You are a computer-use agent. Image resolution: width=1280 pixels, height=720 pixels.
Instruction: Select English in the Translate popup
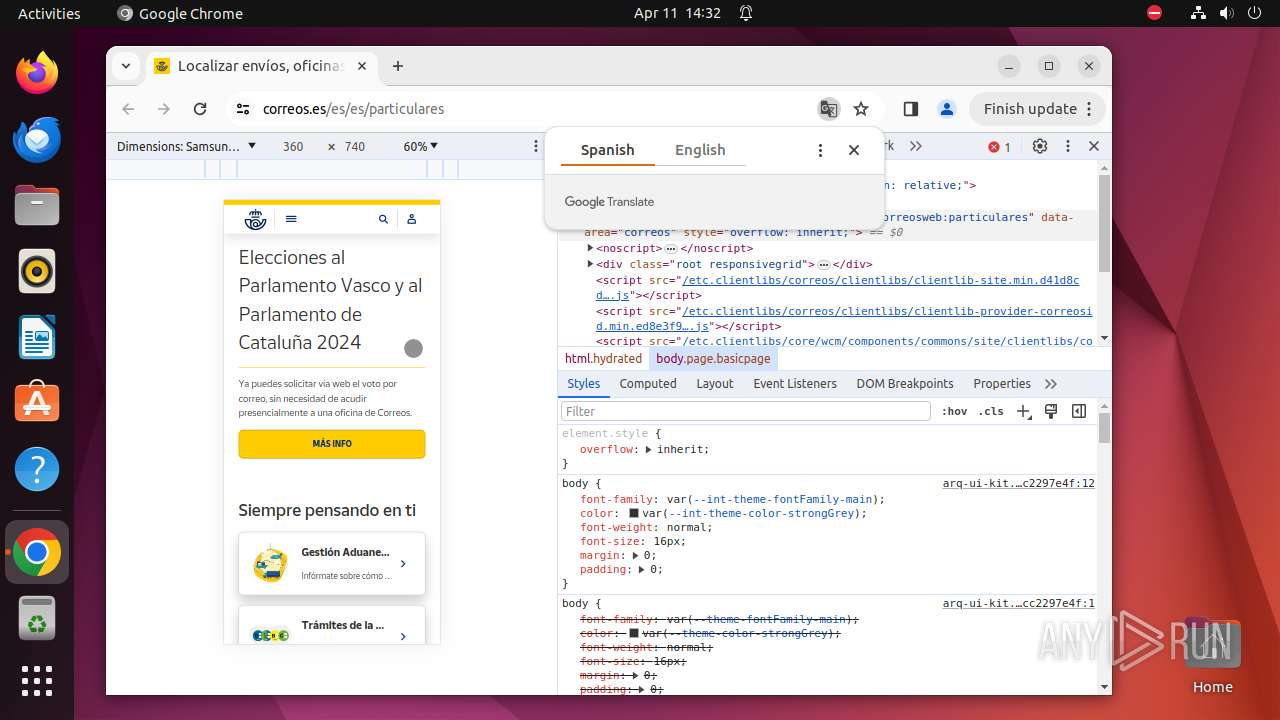click(x=700, y=150)
